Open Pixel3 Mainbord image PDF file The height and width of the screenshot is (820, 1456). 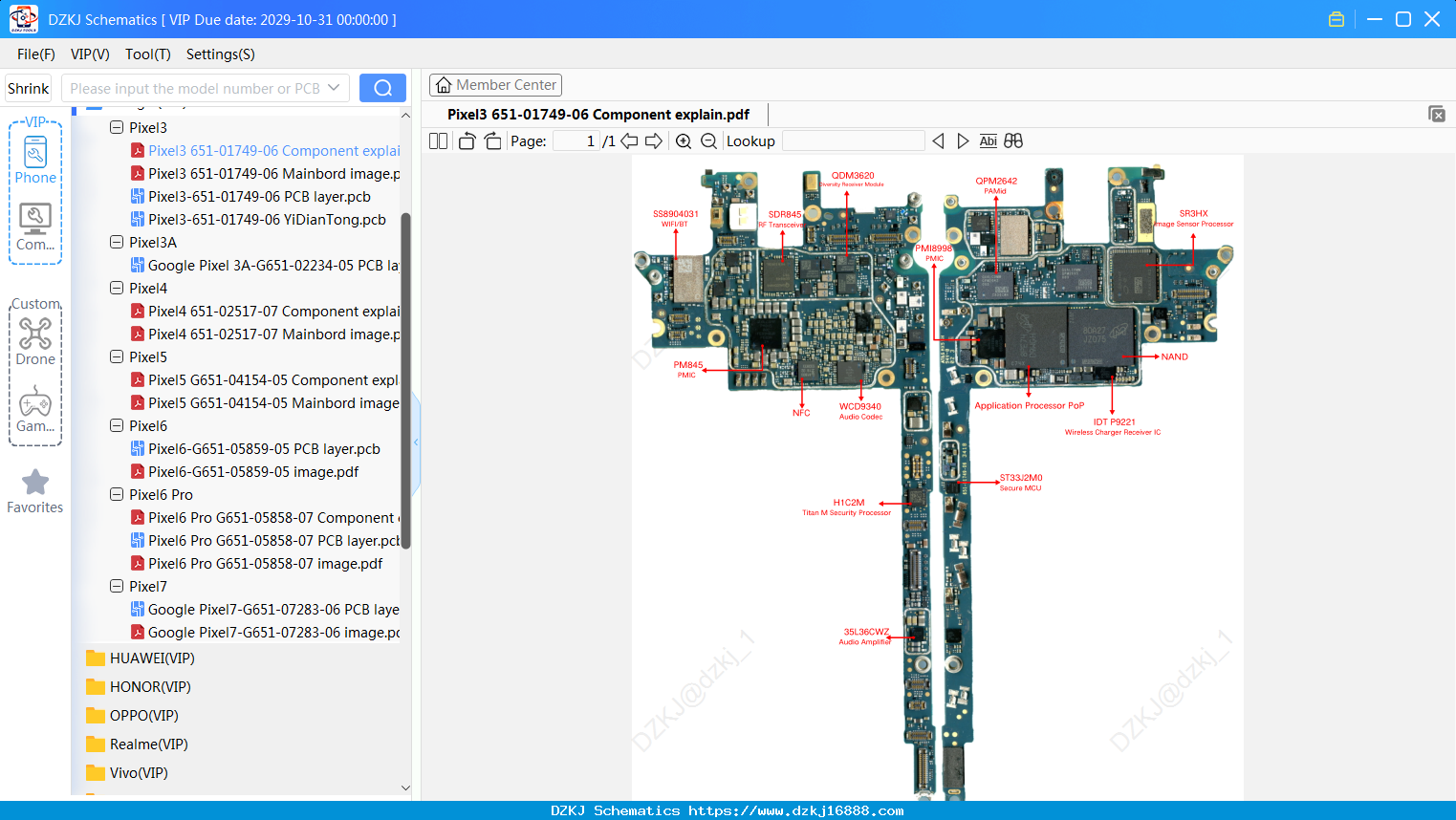[265, 174]
